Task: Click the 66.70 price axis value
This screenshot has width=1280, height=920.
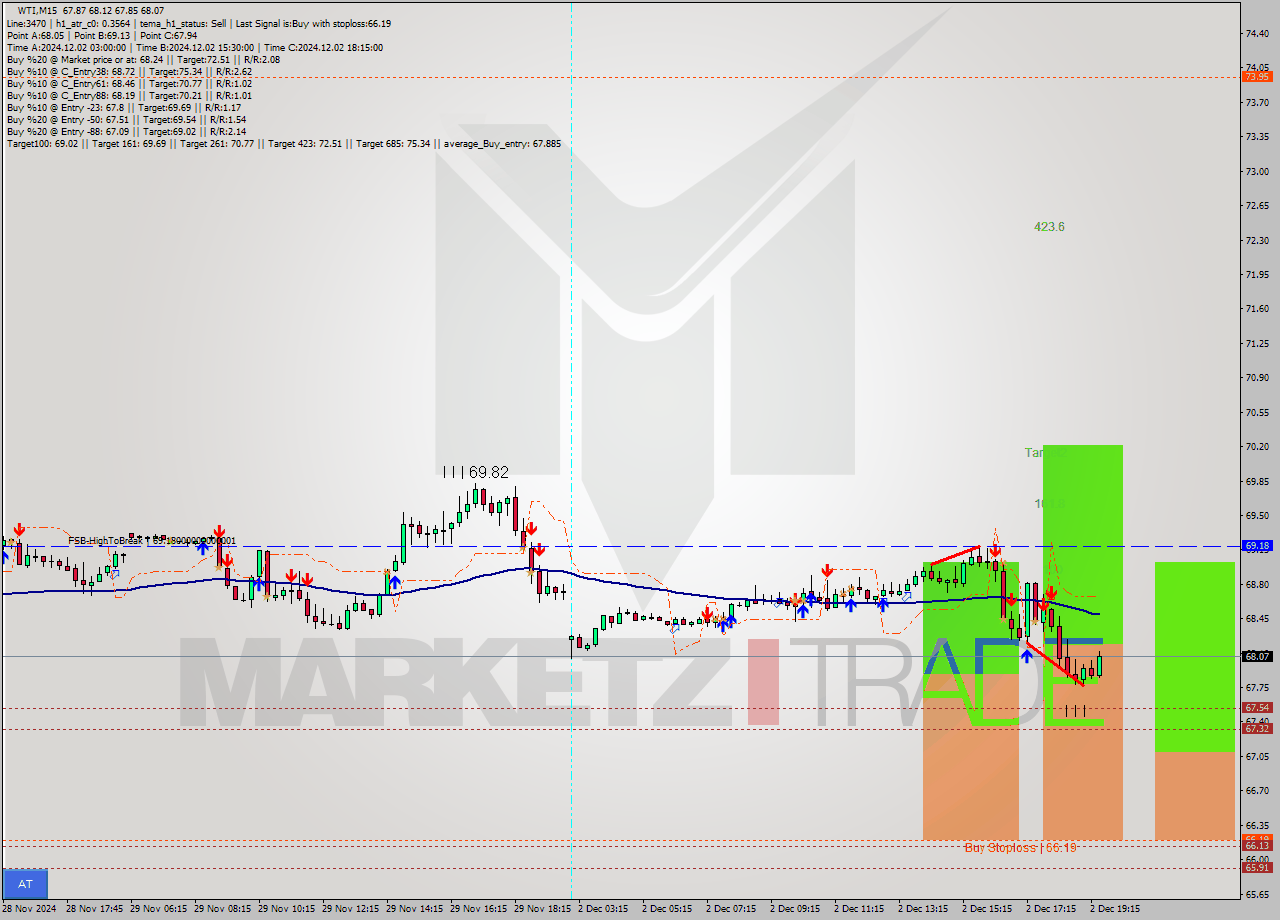Action: 1257,790
